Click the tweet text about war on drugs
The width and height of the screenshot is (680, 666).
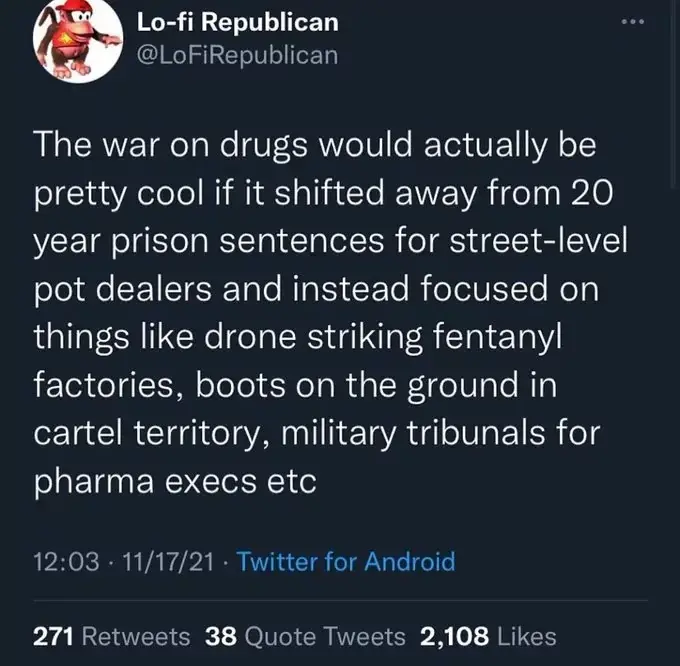330,313
